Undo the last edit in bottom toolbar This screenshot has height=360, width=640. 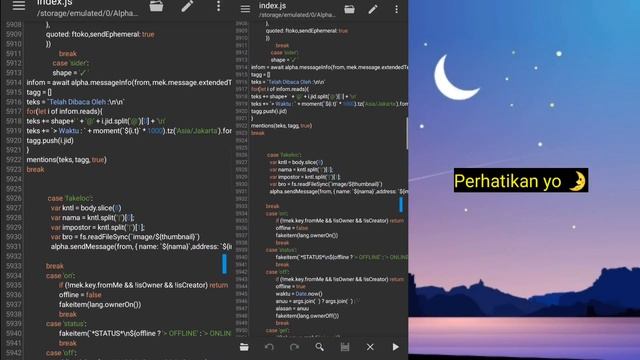[x=269, y=347]
